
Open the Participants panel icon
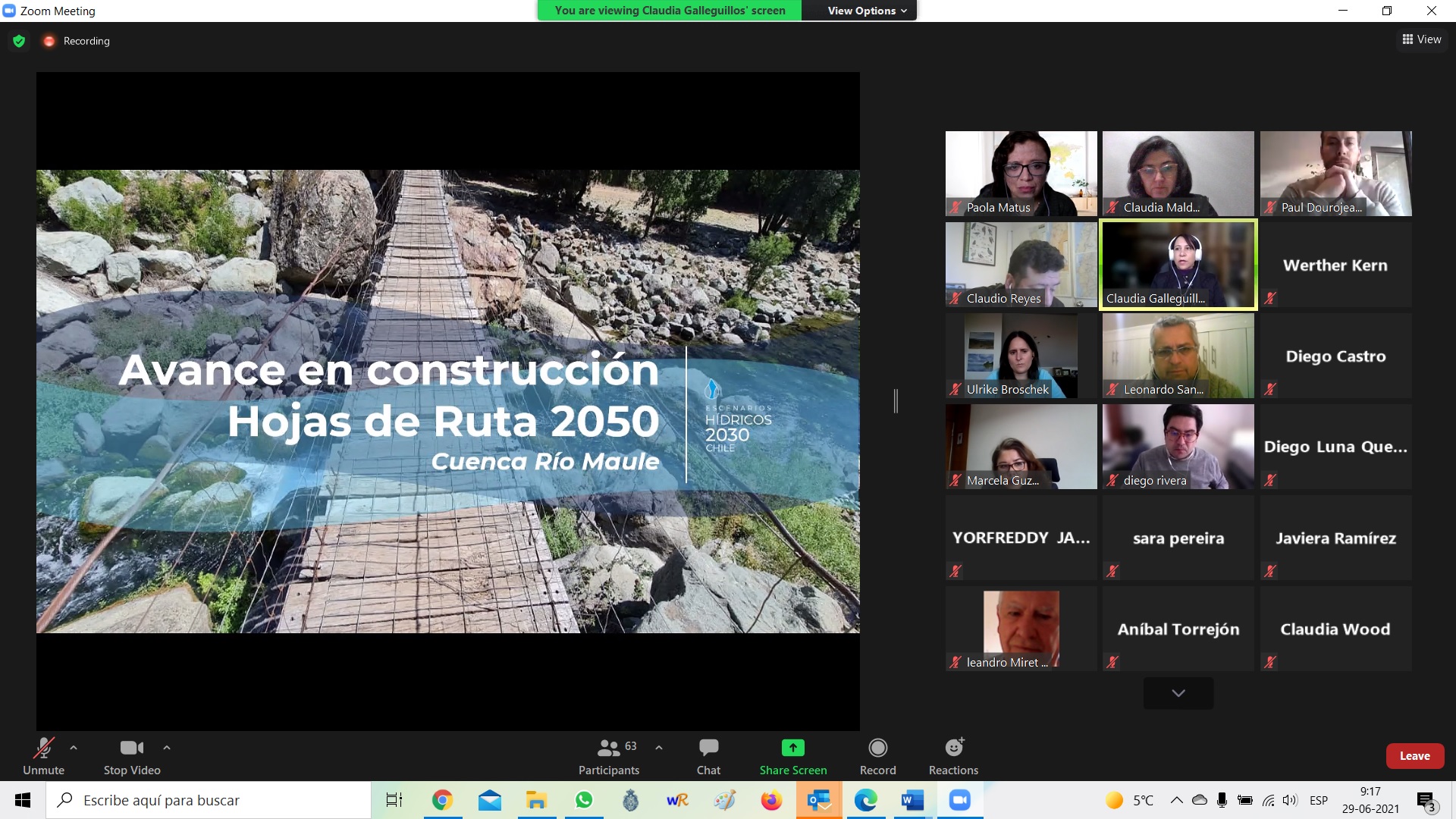[x=608, y=748]
